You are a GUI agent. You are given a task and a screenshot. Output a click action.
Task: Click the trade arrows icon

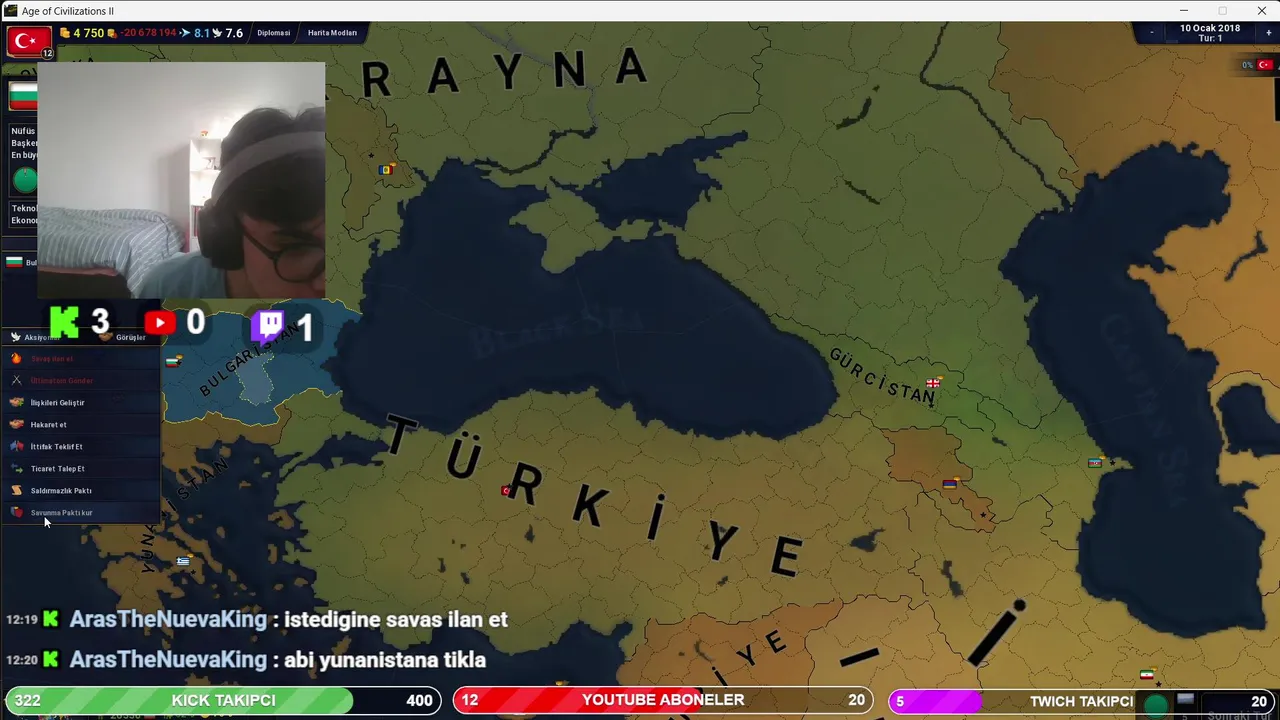pyautogui.click(x=16, y=468)
